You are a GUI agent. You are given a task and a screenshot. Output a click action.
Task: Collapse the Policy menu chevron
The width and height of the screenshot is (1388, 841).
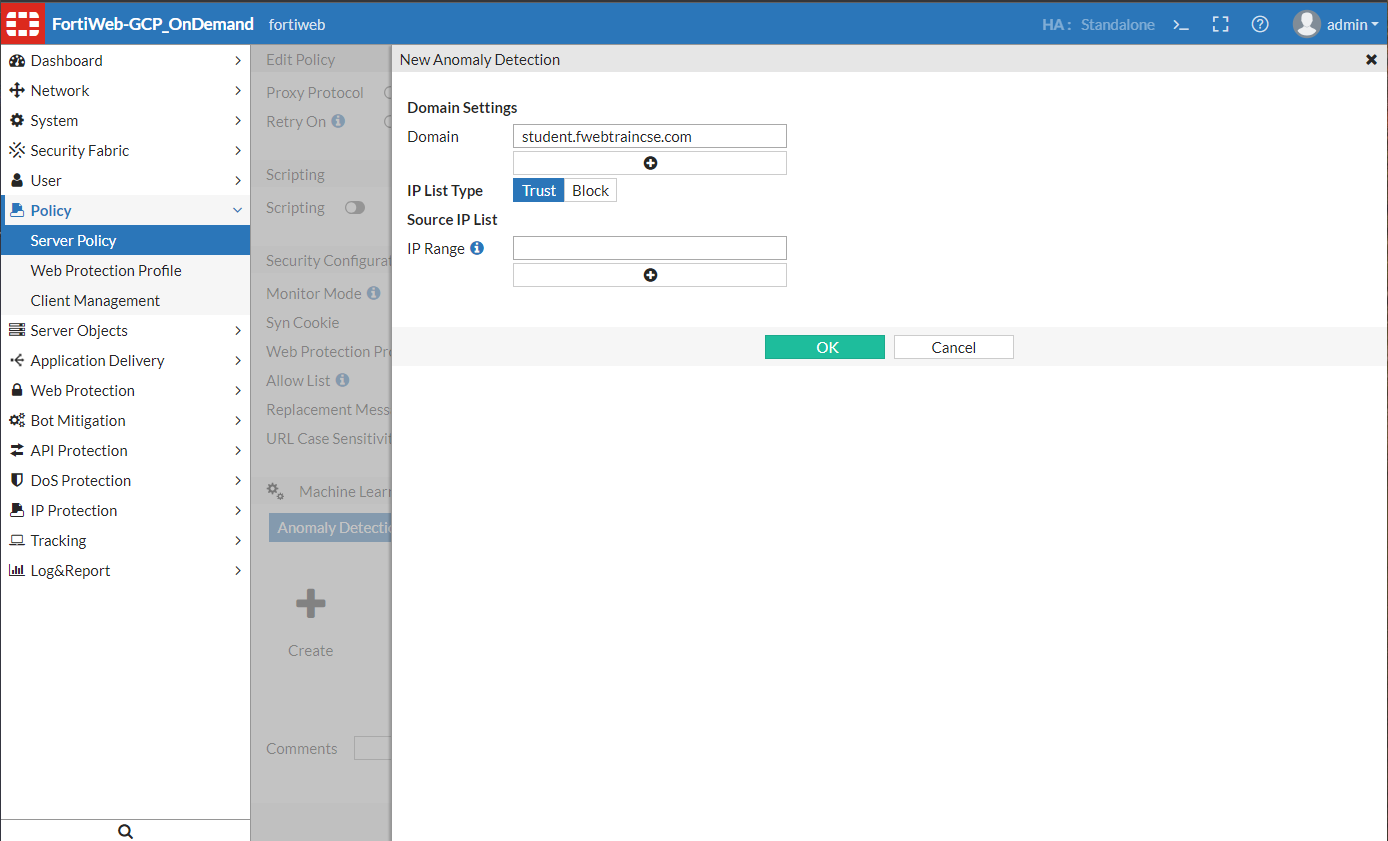click(x=238, y=211)
